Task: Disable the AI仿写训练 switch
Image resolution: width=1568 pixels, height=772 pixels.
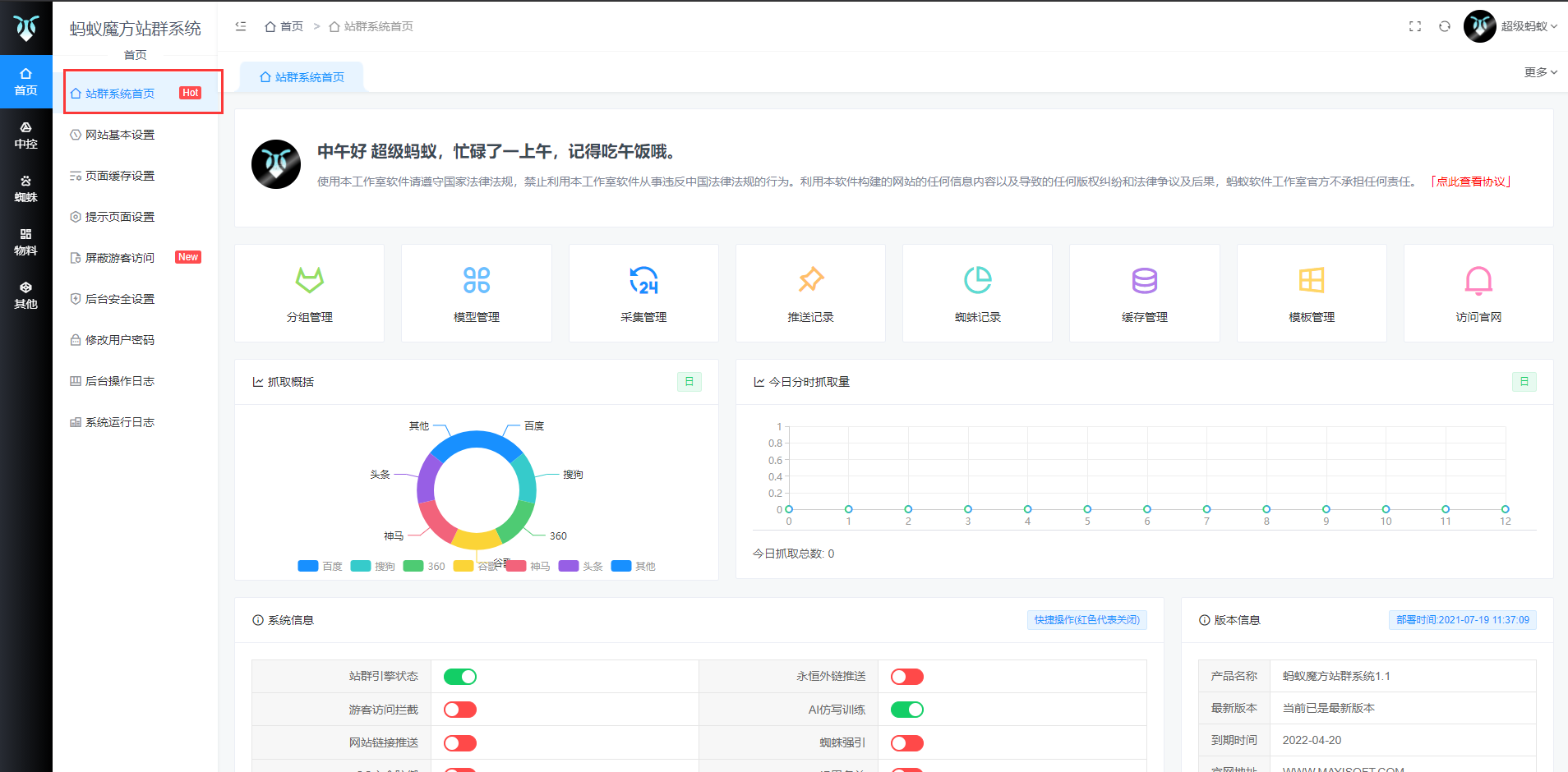Action: point(906,710)
